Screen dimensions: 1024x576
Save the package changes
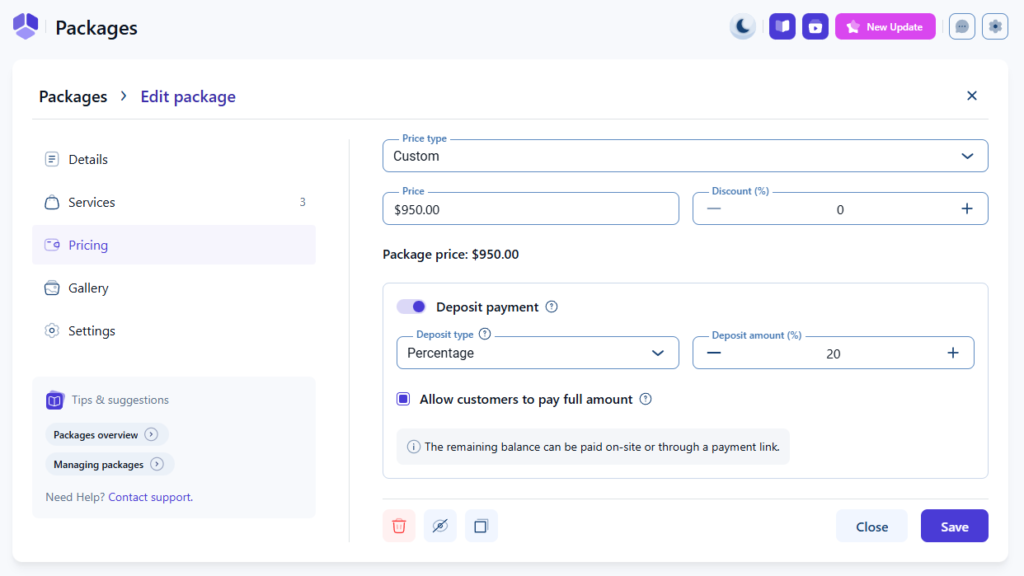point(954,526)
